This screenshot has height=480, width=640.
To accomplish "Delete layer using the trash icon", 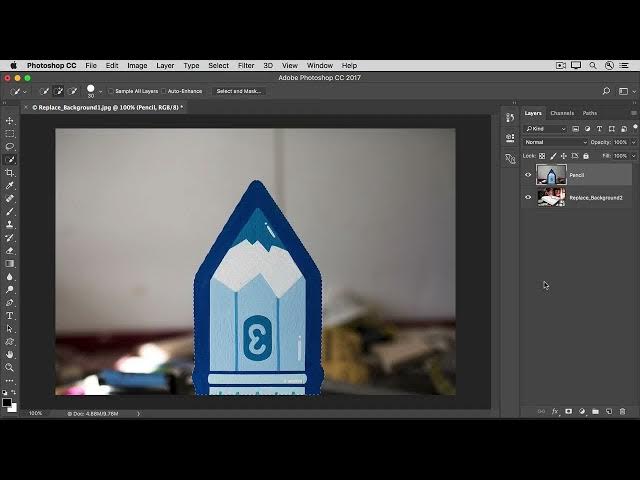I will coord(622,411).
